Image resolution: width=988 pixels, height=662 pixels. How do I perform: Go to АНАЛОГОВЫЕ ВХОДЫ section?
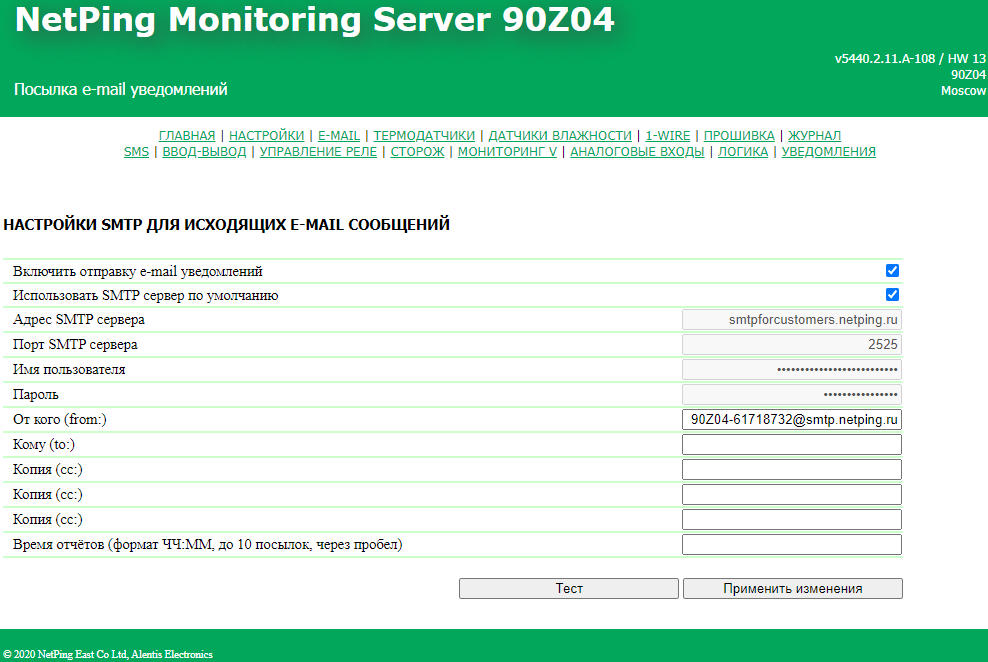[637, 152]
